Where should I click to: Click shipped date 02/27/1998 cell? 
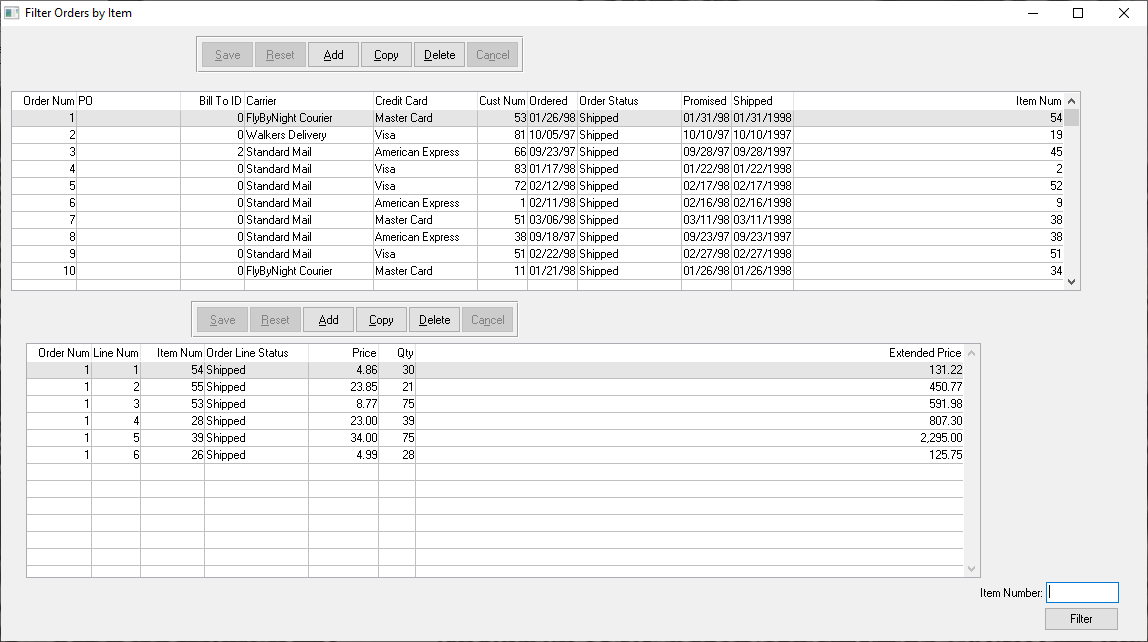(x=762, y=254)
